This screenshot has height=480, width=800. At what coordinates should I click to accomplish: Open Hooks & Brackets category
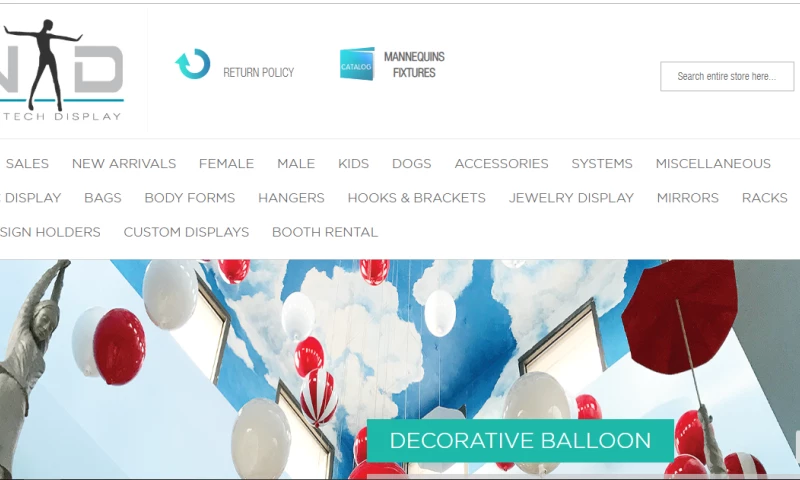coord(417,198)
